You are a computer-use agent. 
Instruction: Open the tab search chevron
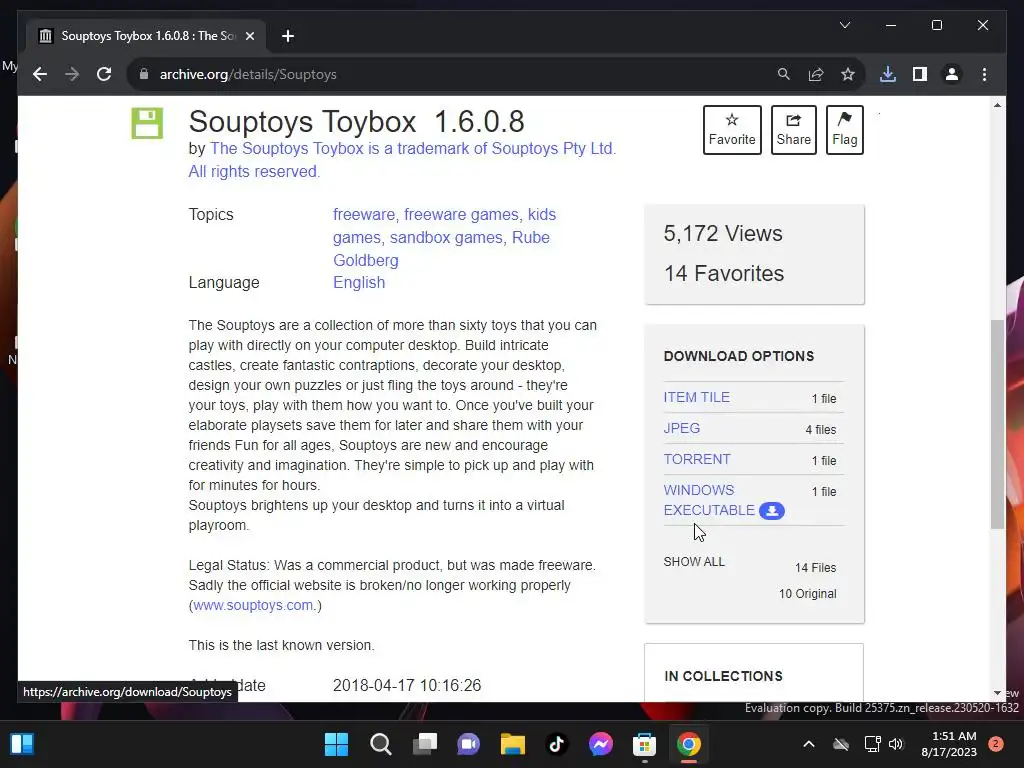pos(844,25)
